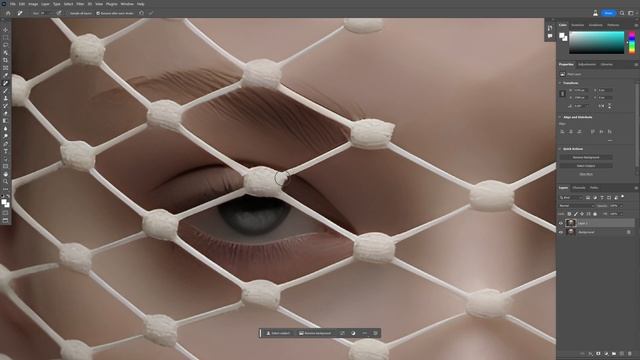Switch to the Adjustments tab
Viewport: 640px width, 360px height.
587,64
